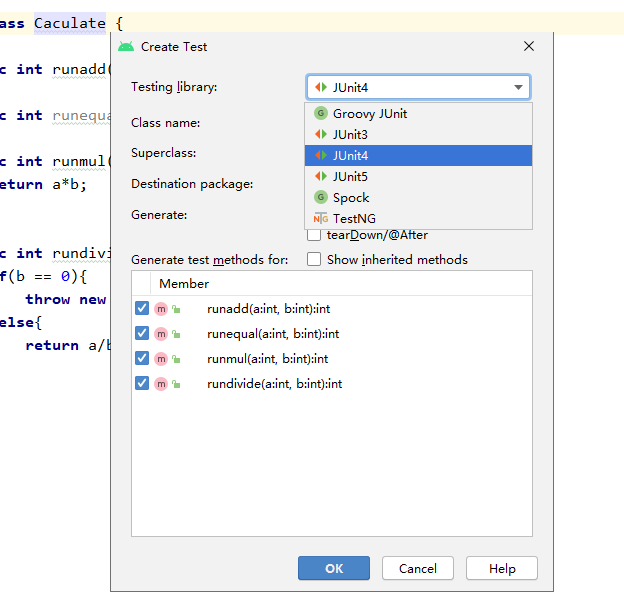Click the public lock icon for runmul
The image size is (624, 596).
(176, 359)
